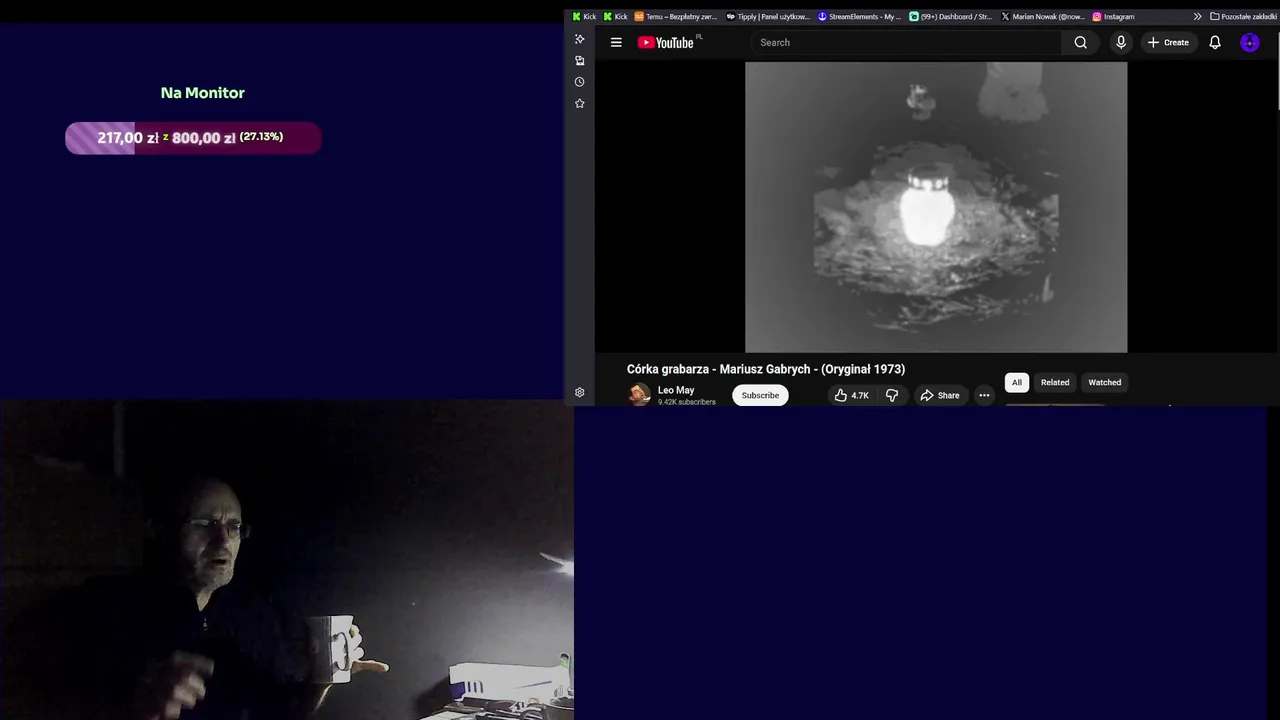Image resolution: width=1280 pixels, height=720 pixels.
Task: Click the Na Monitor goal title
Action: [x=203, y=92]
